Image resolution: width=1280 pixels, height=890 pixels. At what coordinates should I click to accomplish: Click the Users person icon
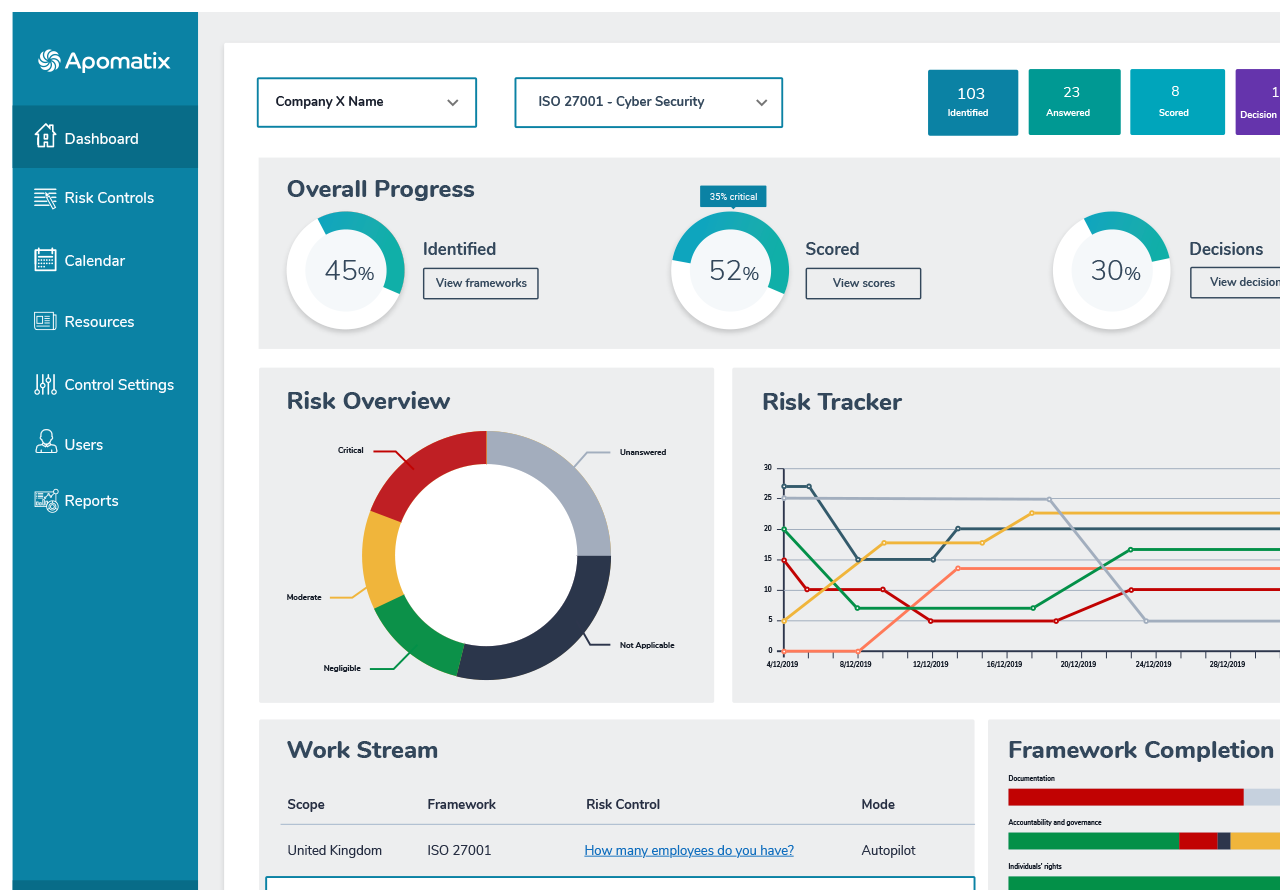pos(45,443)
